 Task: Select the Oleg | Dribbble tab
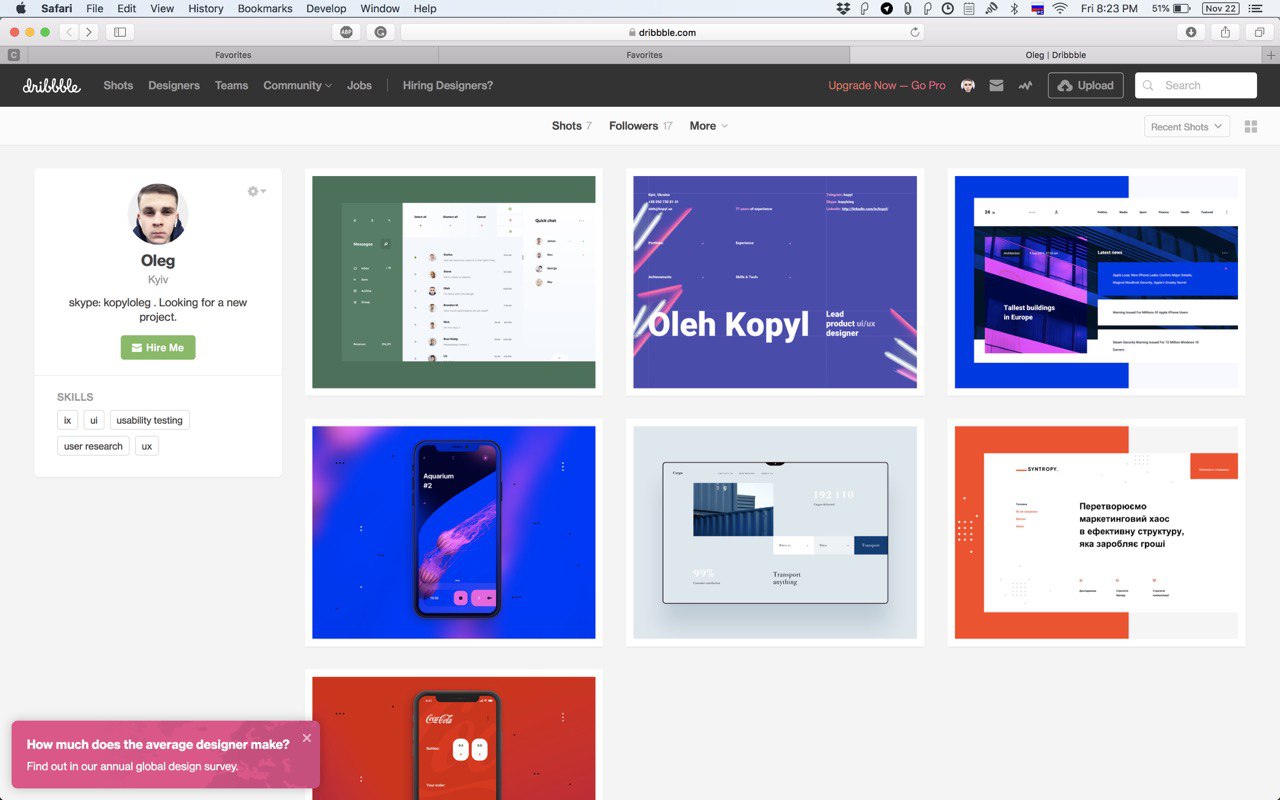pyautogui.click(x=1056, y=55)
